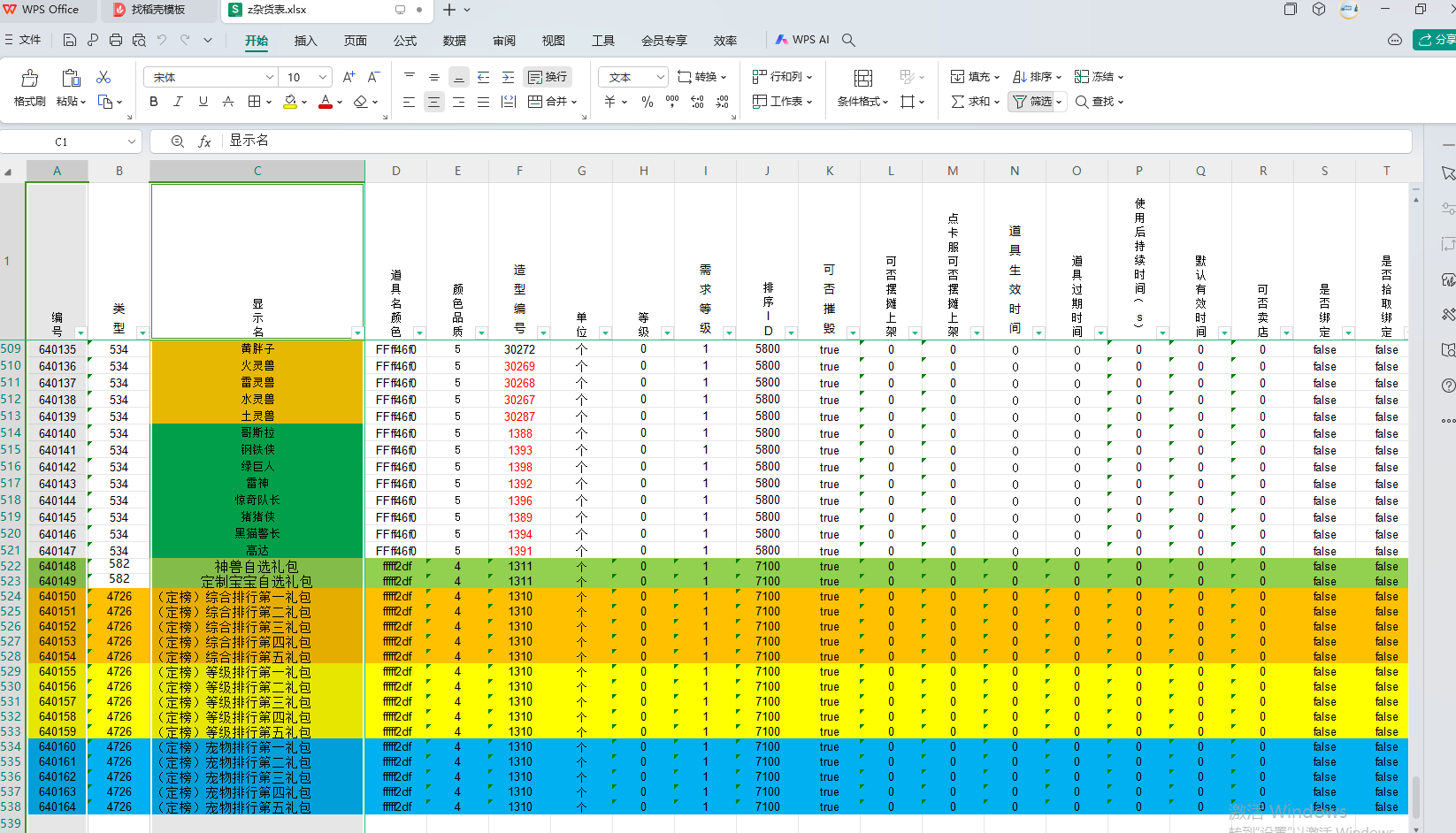1456x833 pixels.
Task: Open the fx insert function icon
Action: tap(204, 141)
